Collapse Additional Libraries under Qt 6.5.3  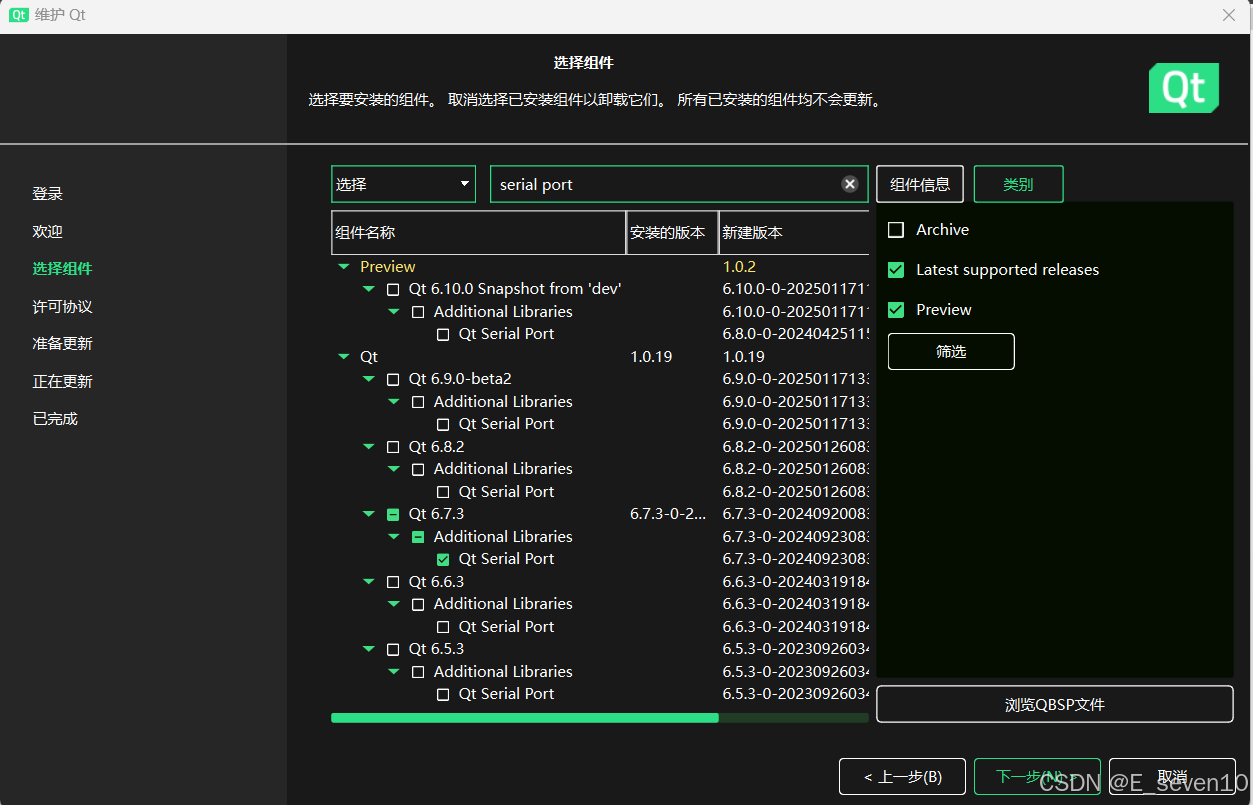point(393,671)
